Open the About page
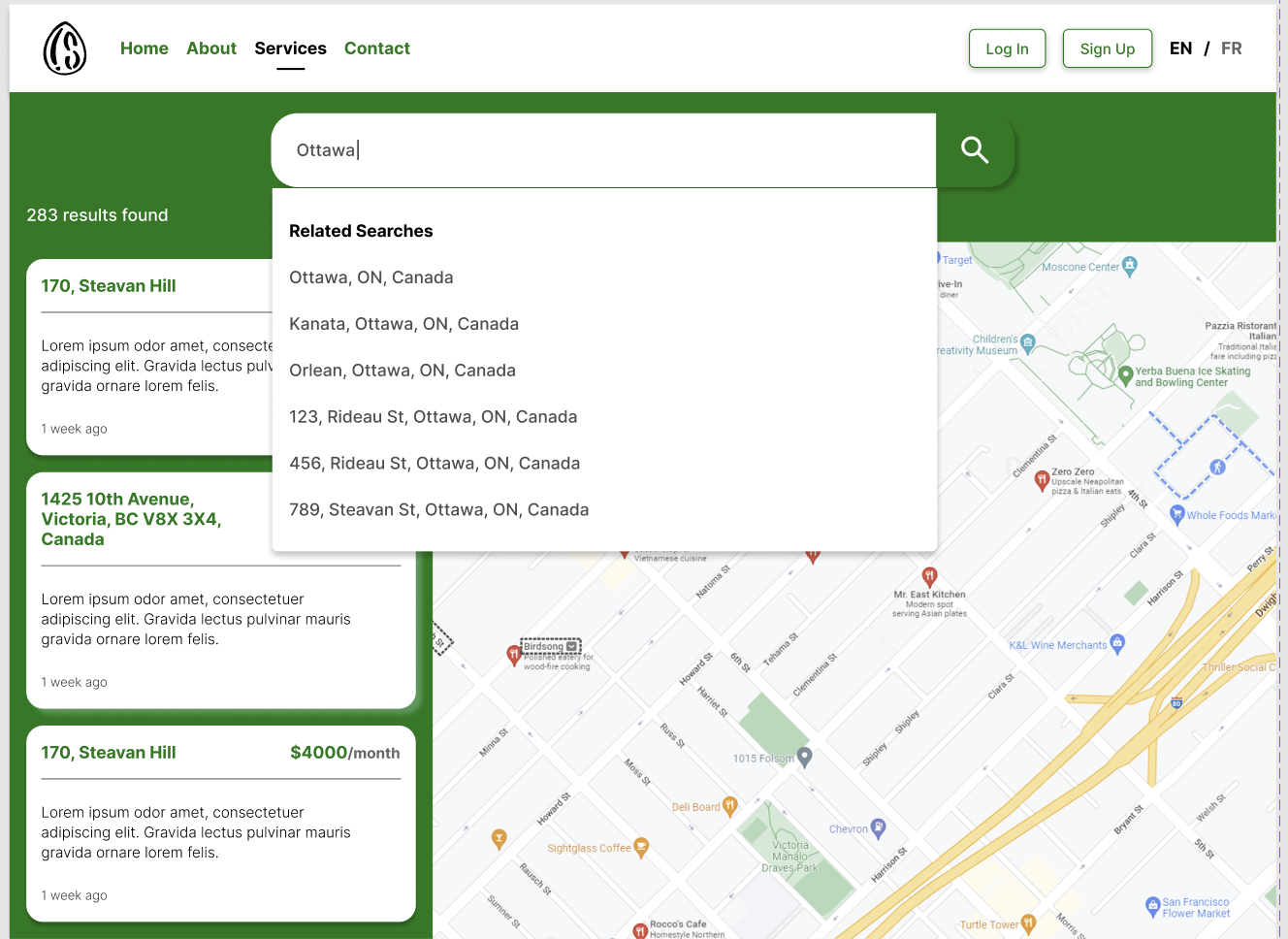 point(211,49)
